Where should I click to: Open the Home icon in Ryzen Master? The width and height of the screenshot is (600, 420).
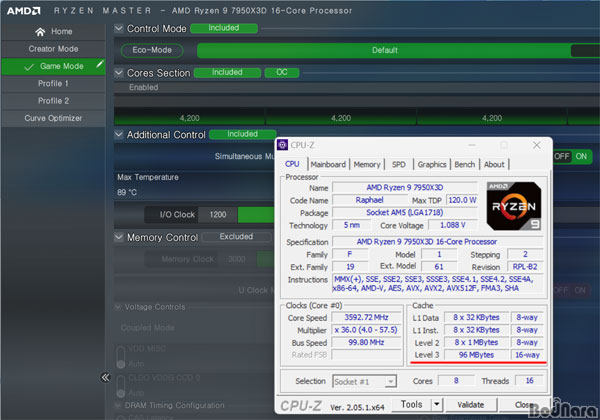[x=40, y=32]
